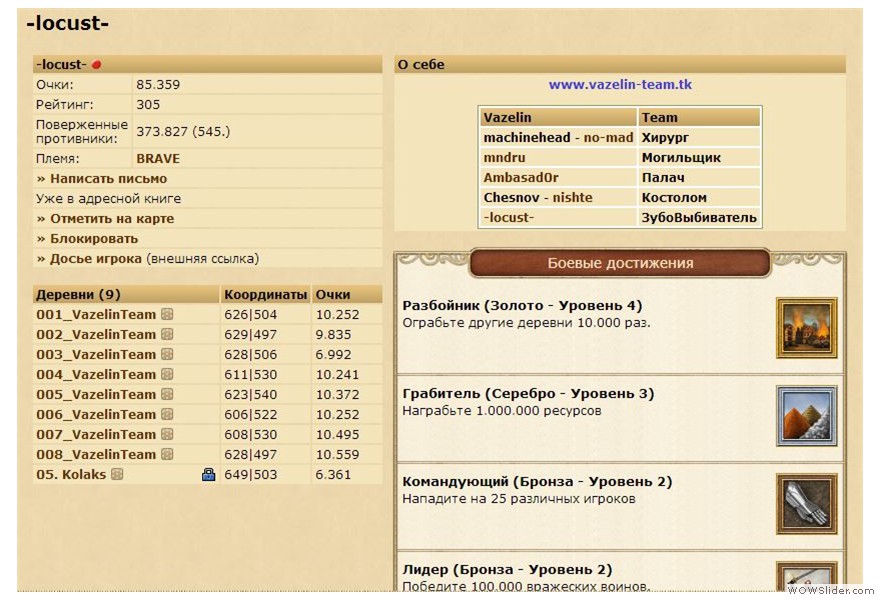Screen dimensions: 880x600
Task: Click the machinehead player link
Action: 526,138
